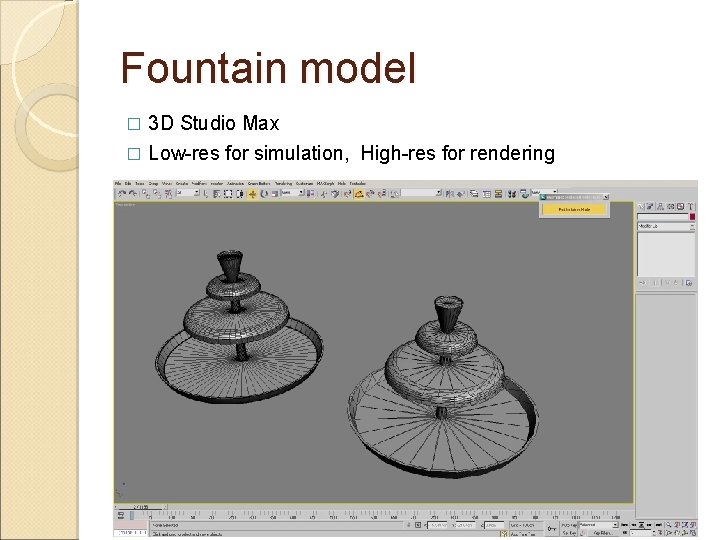This screenshot has height=540, width=720.
Task: Click the Rectangular Selection Region icon
Action: 228,194
